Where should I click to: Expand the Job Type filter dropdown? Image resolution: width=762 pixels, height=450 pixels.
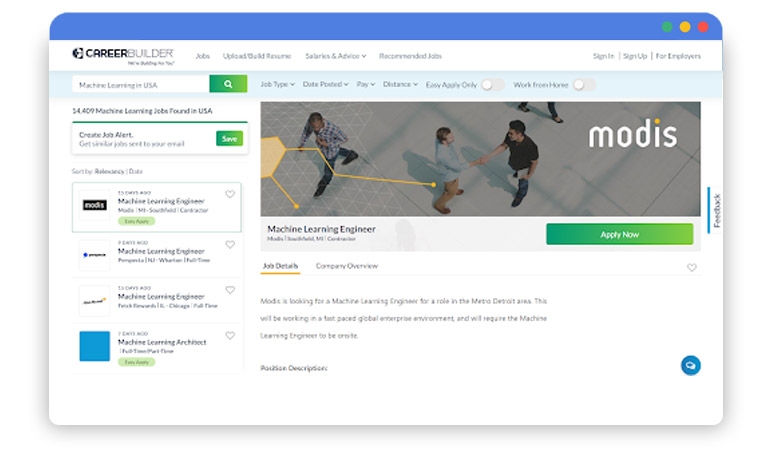pyautogui.click(x=277, y=85)
